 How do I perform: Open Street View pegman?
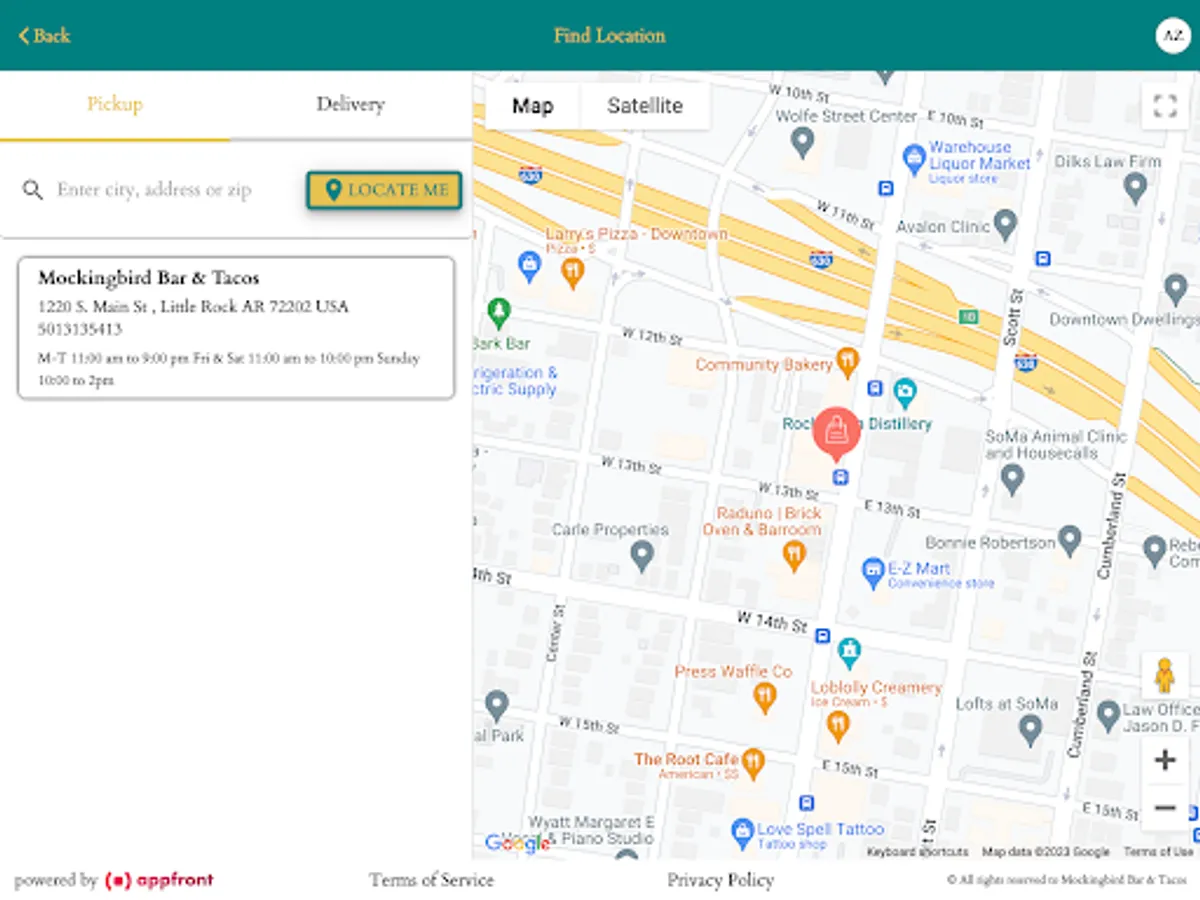click(1165, 676)
